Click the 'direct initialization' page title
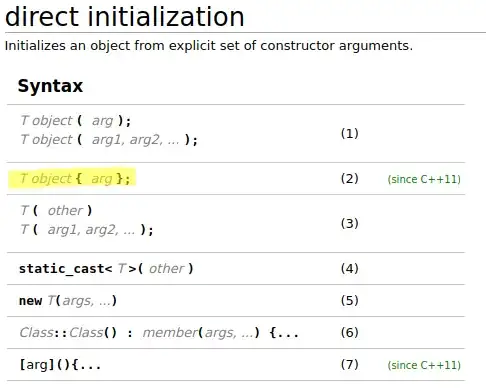Image resolution: width=486 pixels, height=388 pixels. coord(125,17)
